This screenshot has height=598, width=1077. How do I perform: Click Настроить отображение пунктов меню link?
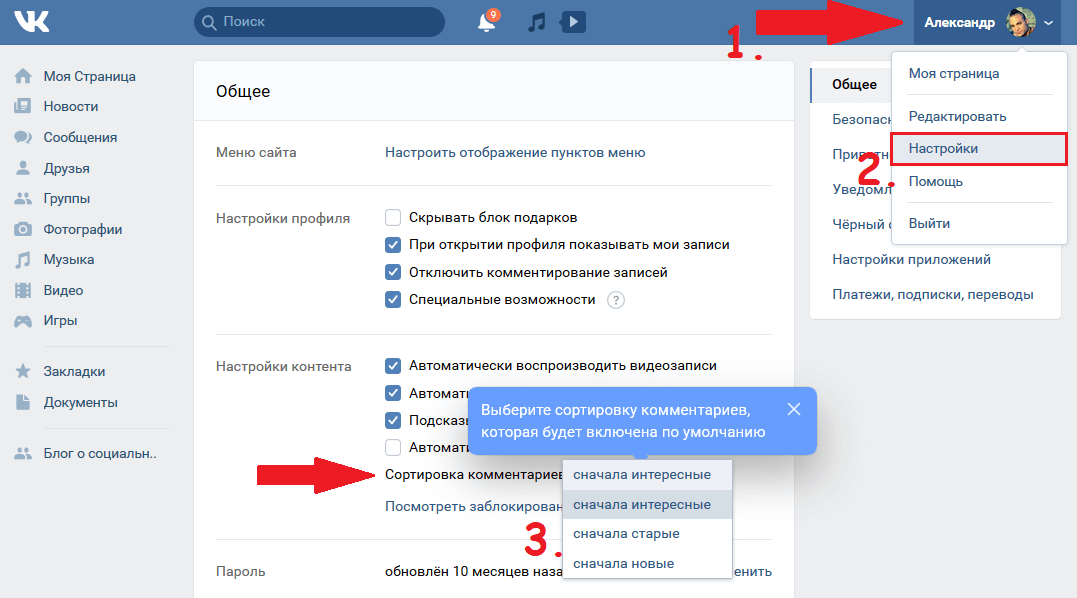click(x=515, y=152)
